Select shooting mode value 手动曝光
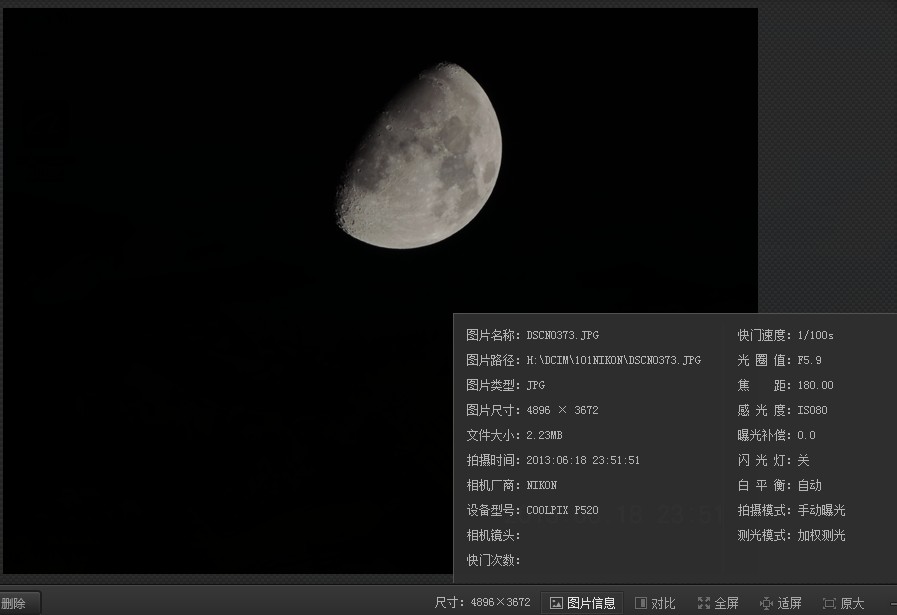Image resolution: width=897 pixels, height=615 pixels. [821, 510]
